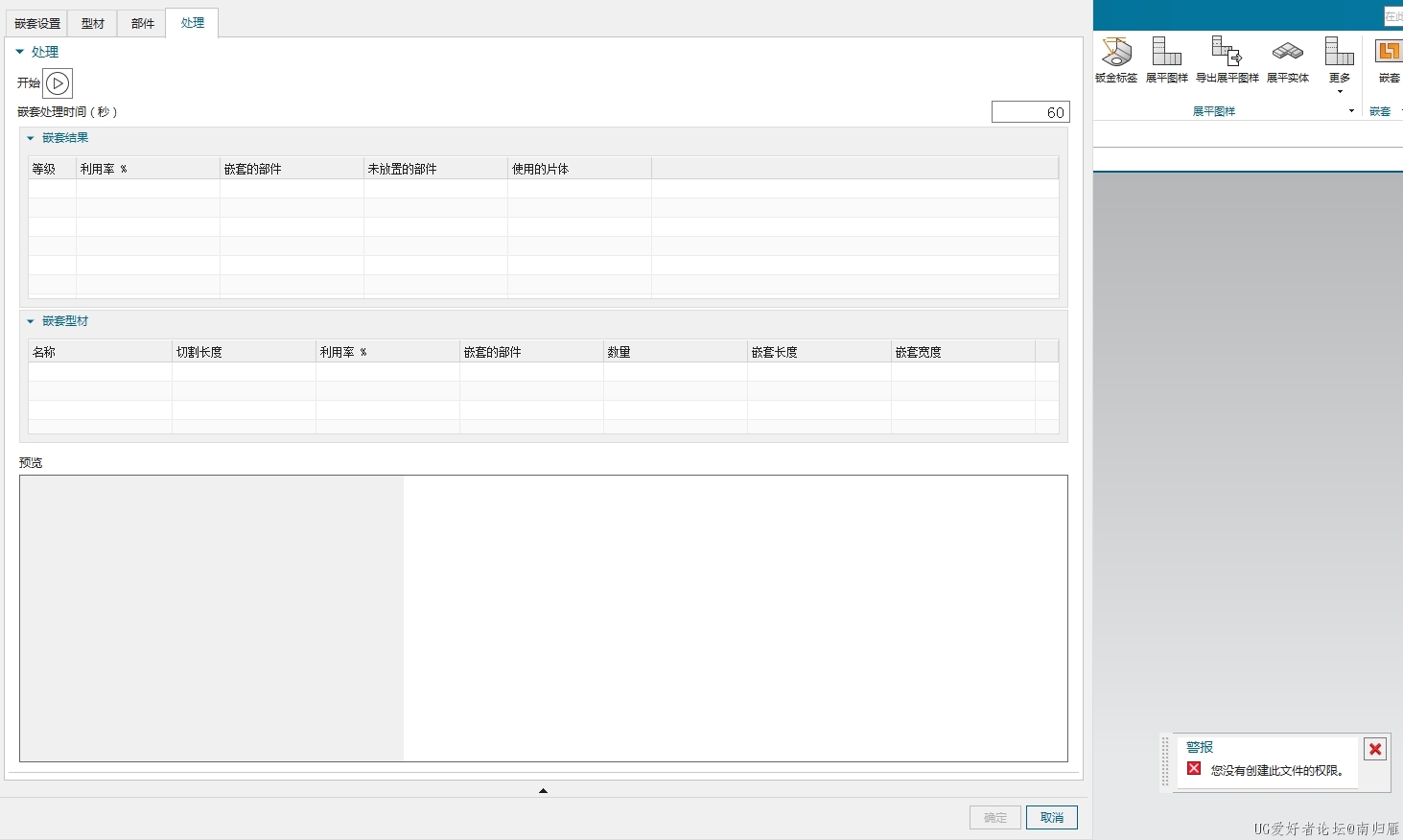Close the 警报 alert popup
Screen dimensions: 1403x840
[1375, 749]
